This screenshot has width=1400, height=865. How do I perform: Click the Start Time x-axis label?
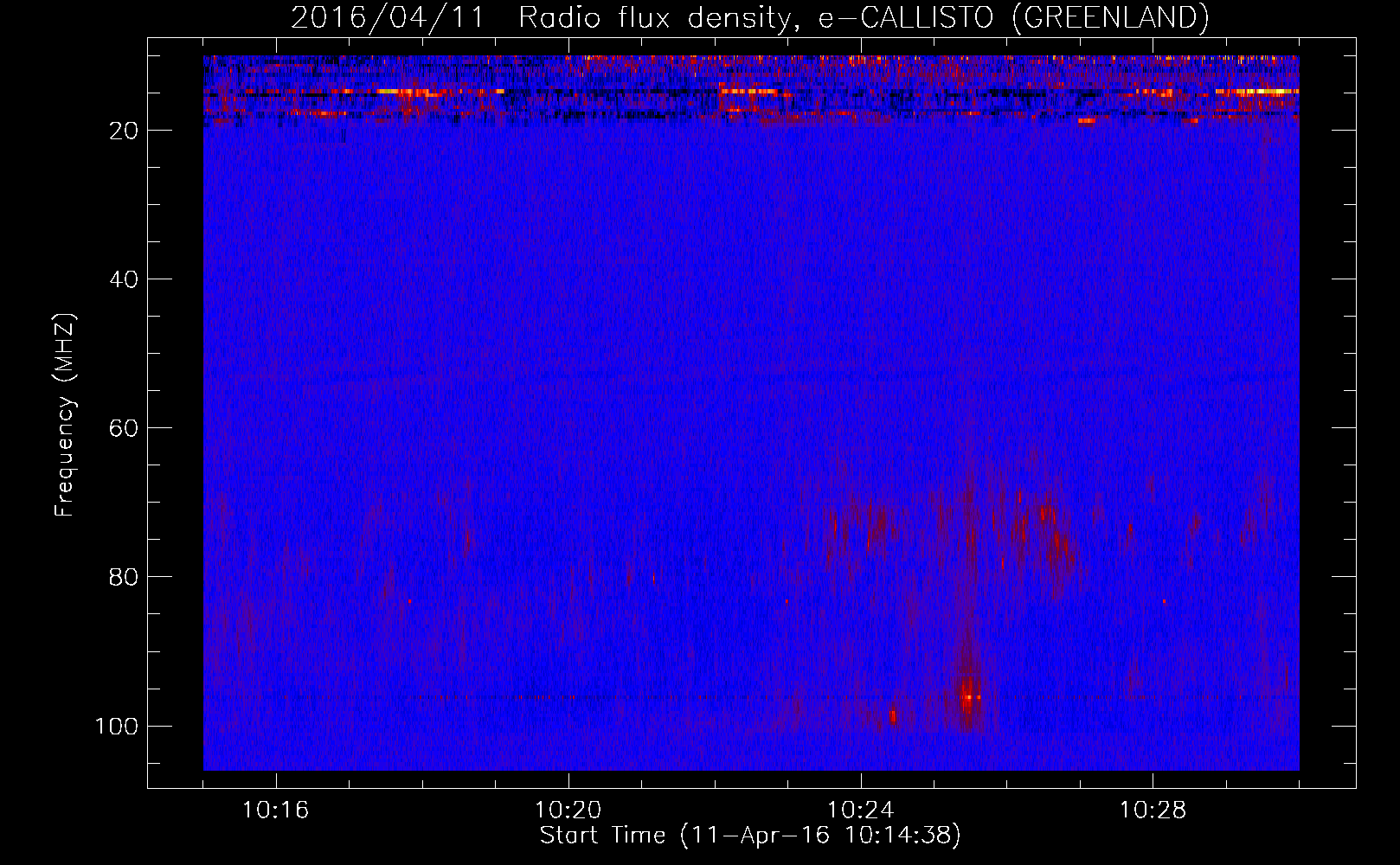[750, 836]
